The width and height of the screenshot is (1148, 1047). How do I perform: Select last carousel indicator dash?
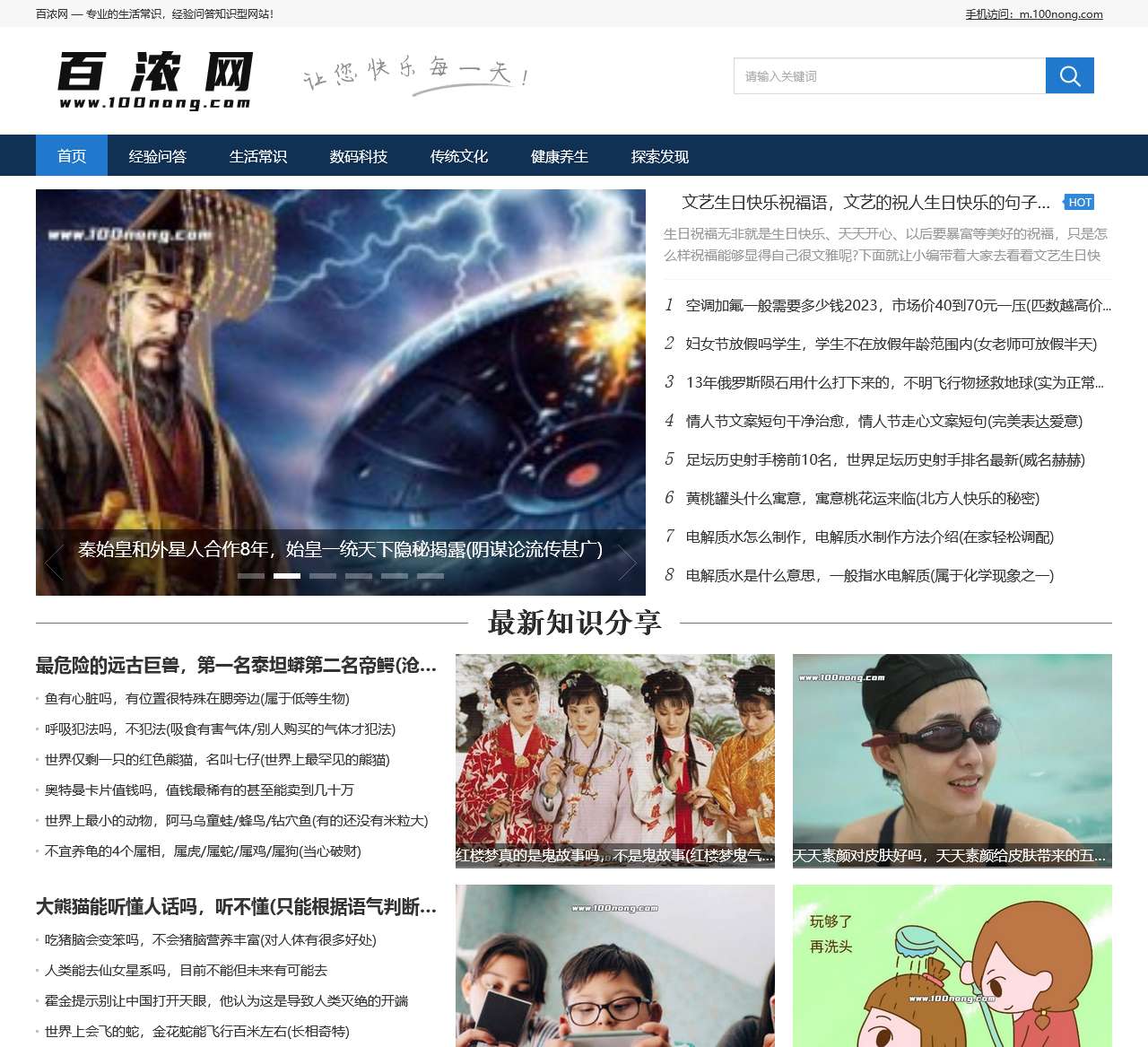[x=430, y=576]
